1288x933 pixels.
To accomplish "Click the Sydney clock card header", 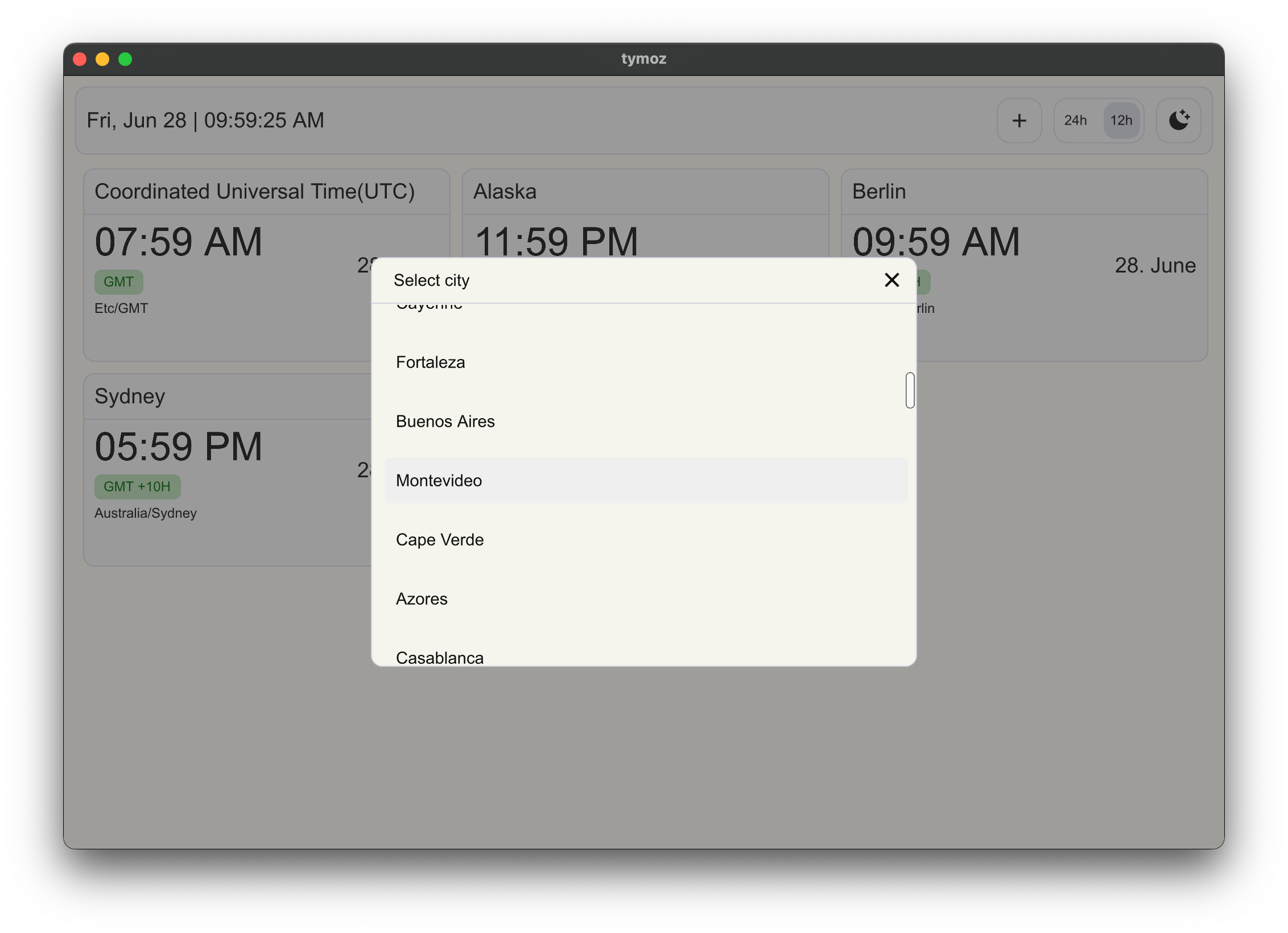I will (130, 397).
